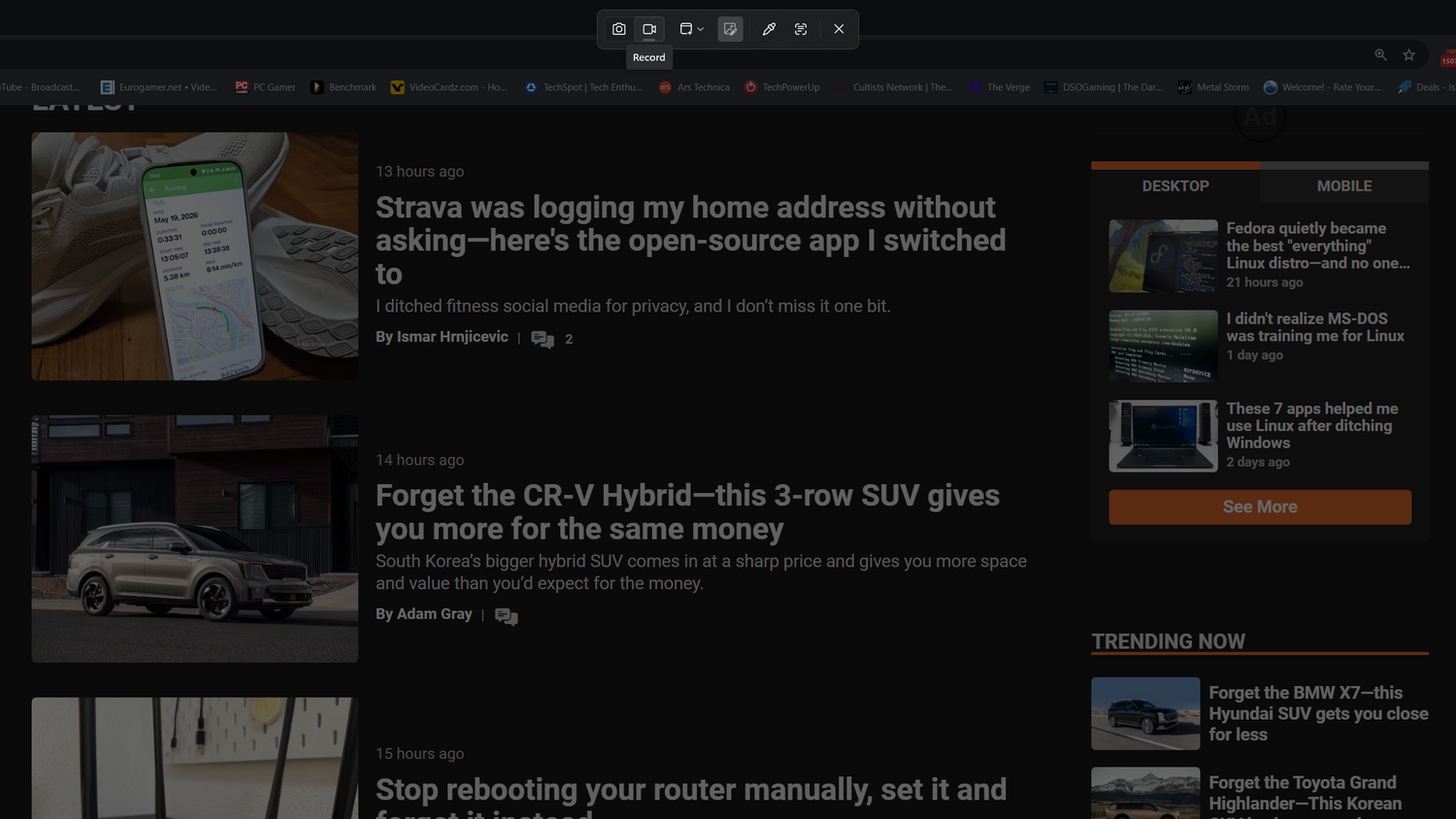Viewport: 1456px width, 819px height.
Task: Open the Toyota Grand Highlander trending thumbnail
Action: 1145,793
